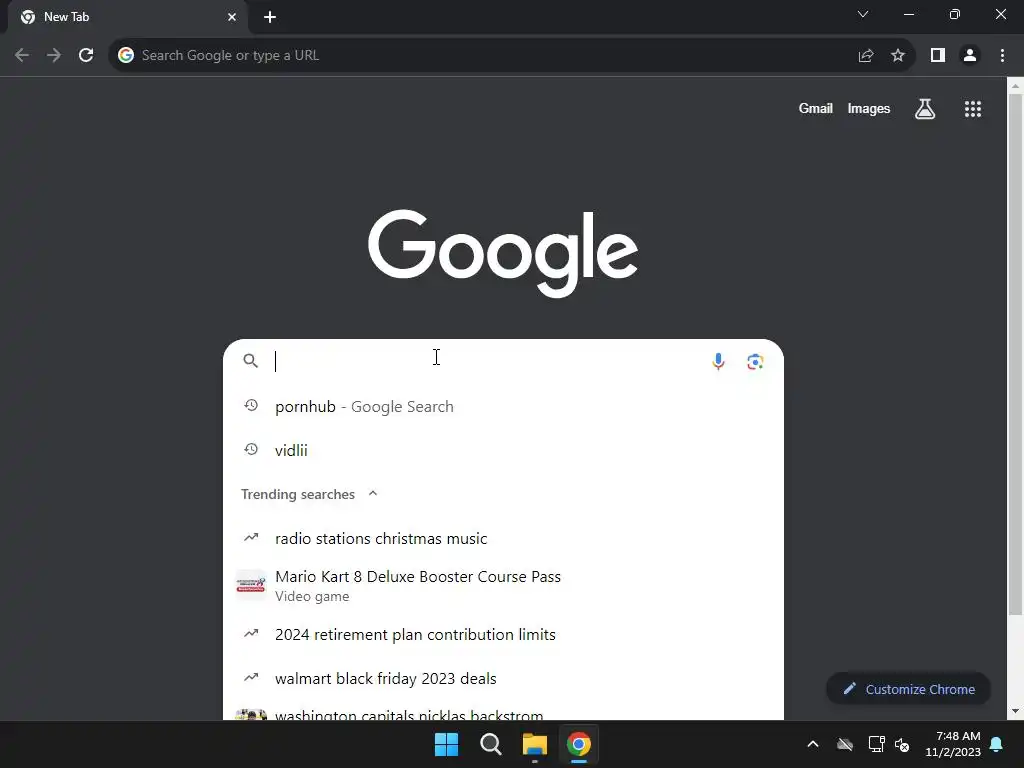Click the browser forward arrow
Image resolution: width=1024 pixels, height=768 pixels.
coord(54,56)
